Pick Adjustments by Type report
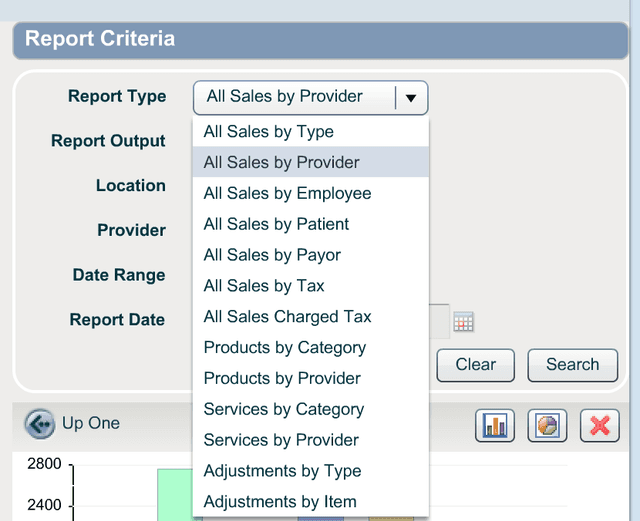Screen dimensions: 640x521 [x=311, y=470]
